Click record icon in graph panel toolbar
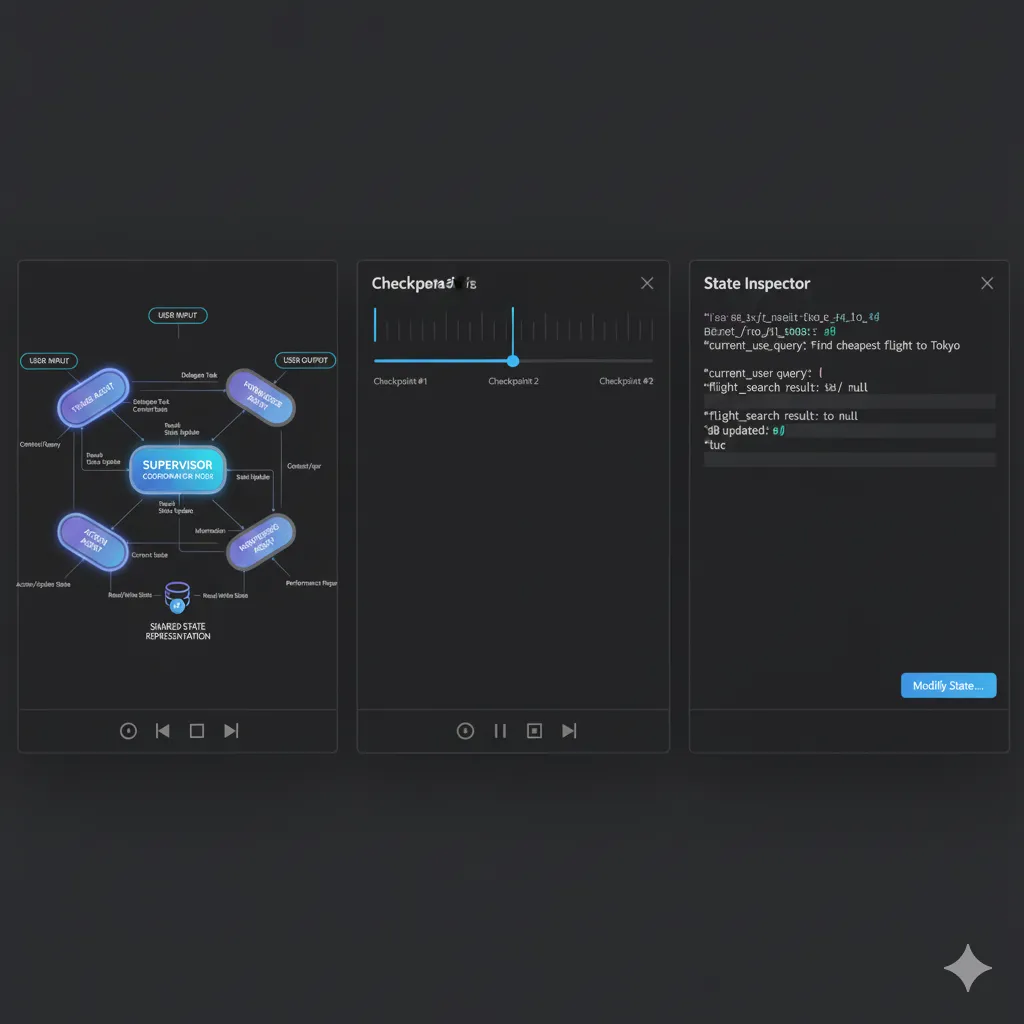1024x1024 pixels. (x=128, y=731)
